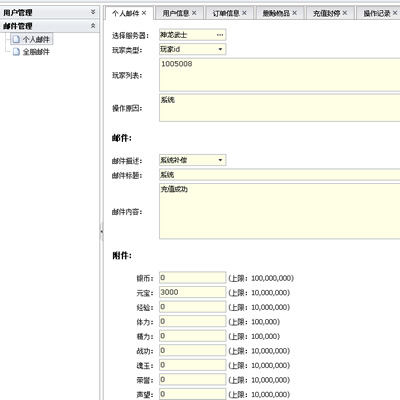
Task: Click the page icon beside 全服邮件
Action: coord(16,52)
